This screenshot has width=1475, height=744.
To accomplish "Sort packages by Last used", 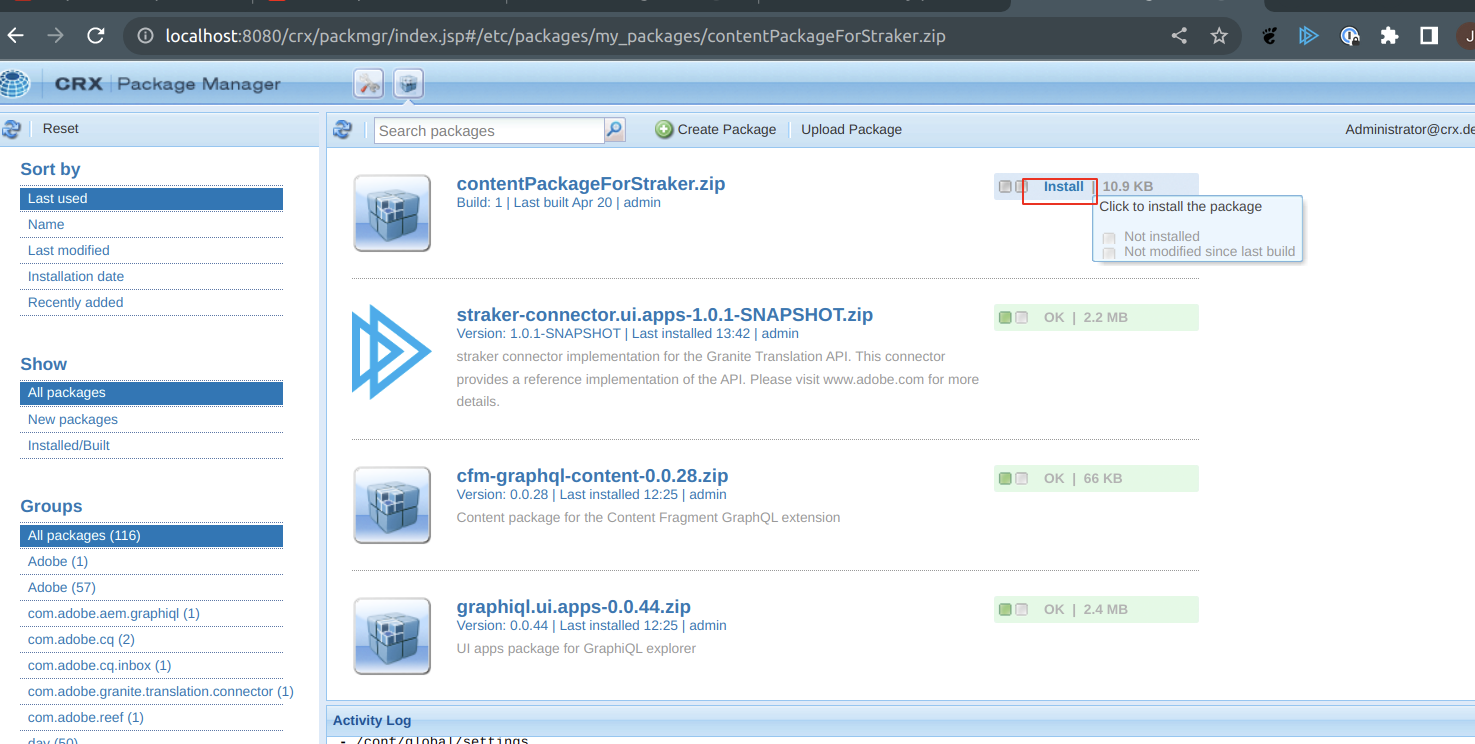I will click(151, 198).
